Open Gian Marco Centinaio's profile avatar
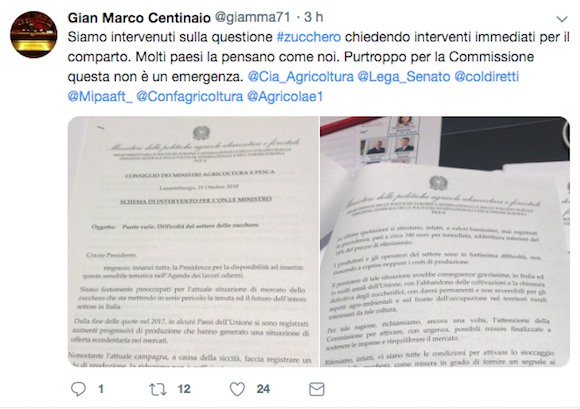 (34, 34)
